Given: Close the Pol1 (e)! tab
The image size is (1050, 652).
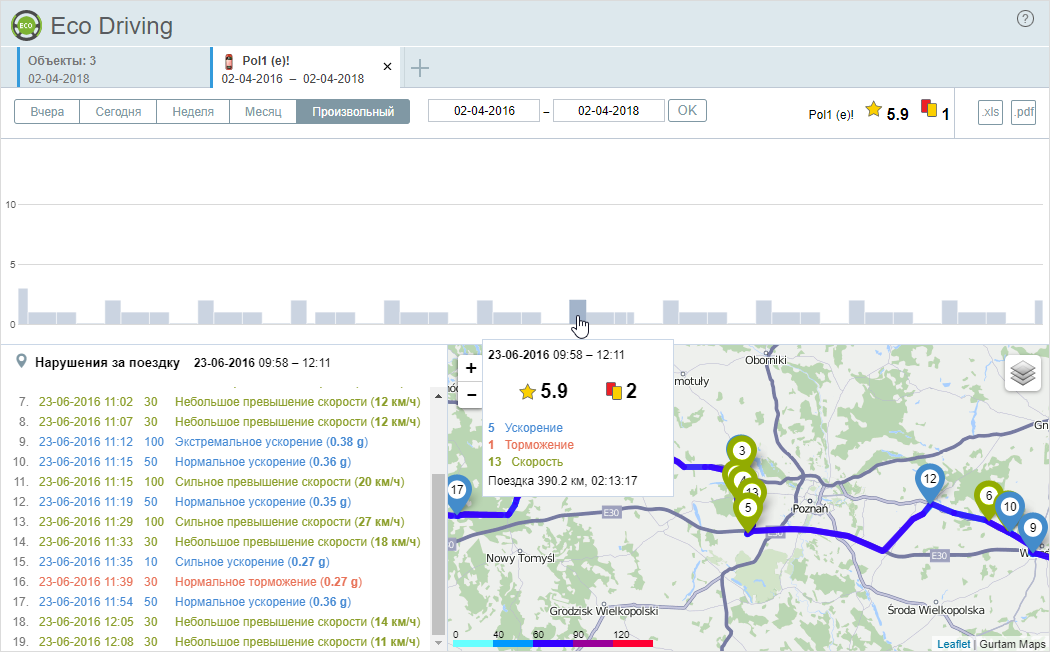Looking at the screenshot, I should [388, 67].
